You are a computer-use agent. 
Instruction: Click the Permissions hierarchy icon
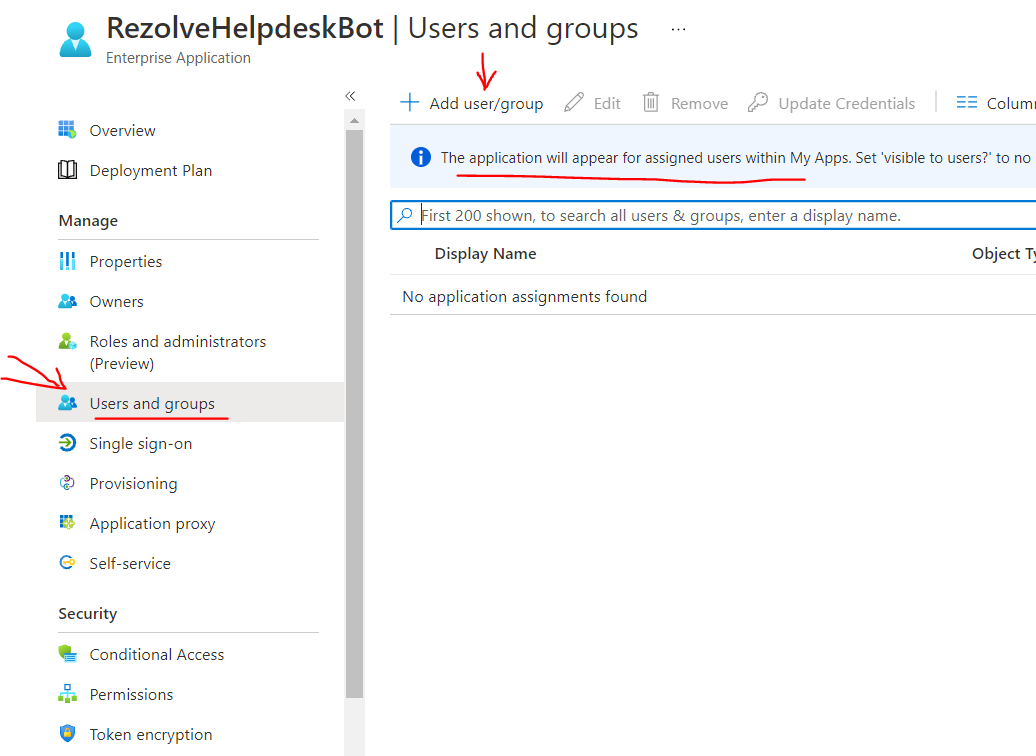pyautogui.click(x=67, y=694)
